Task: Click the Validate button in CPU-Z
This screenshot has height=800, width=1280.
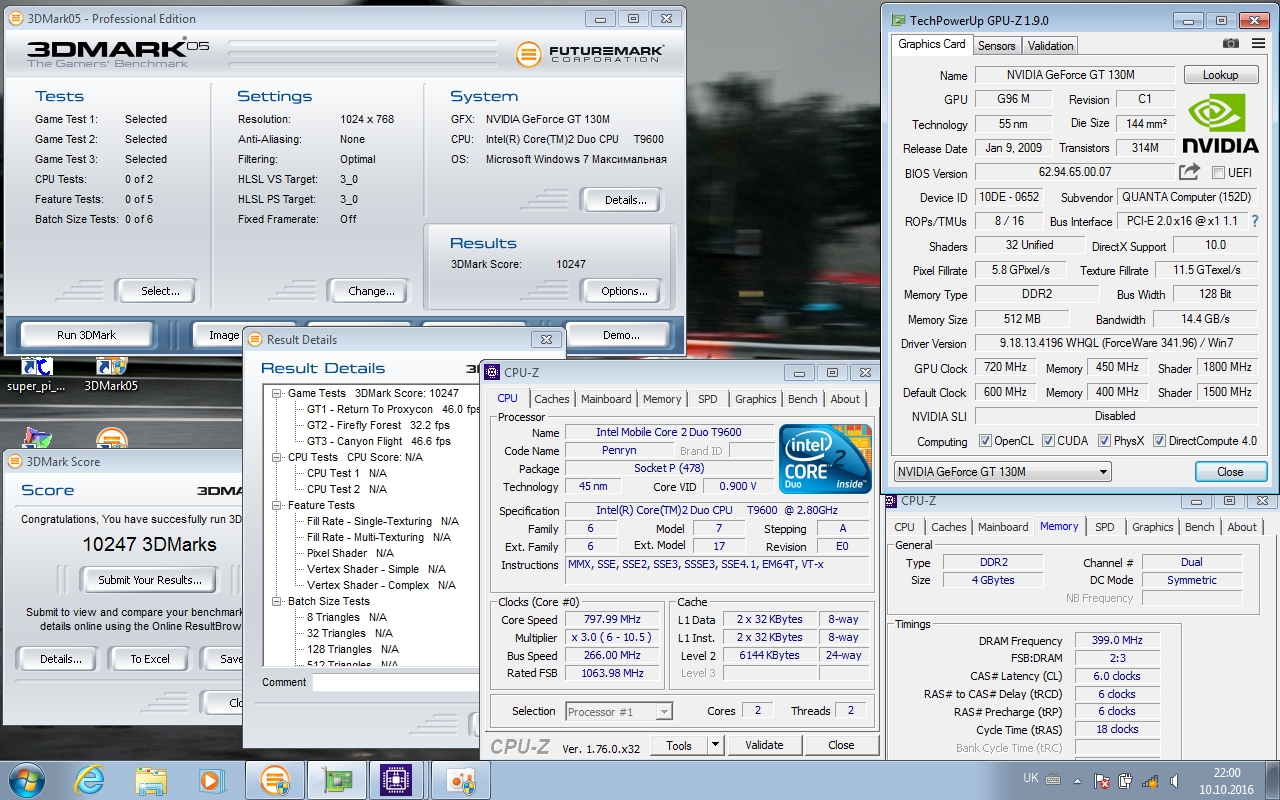Action: click(764, 745)
